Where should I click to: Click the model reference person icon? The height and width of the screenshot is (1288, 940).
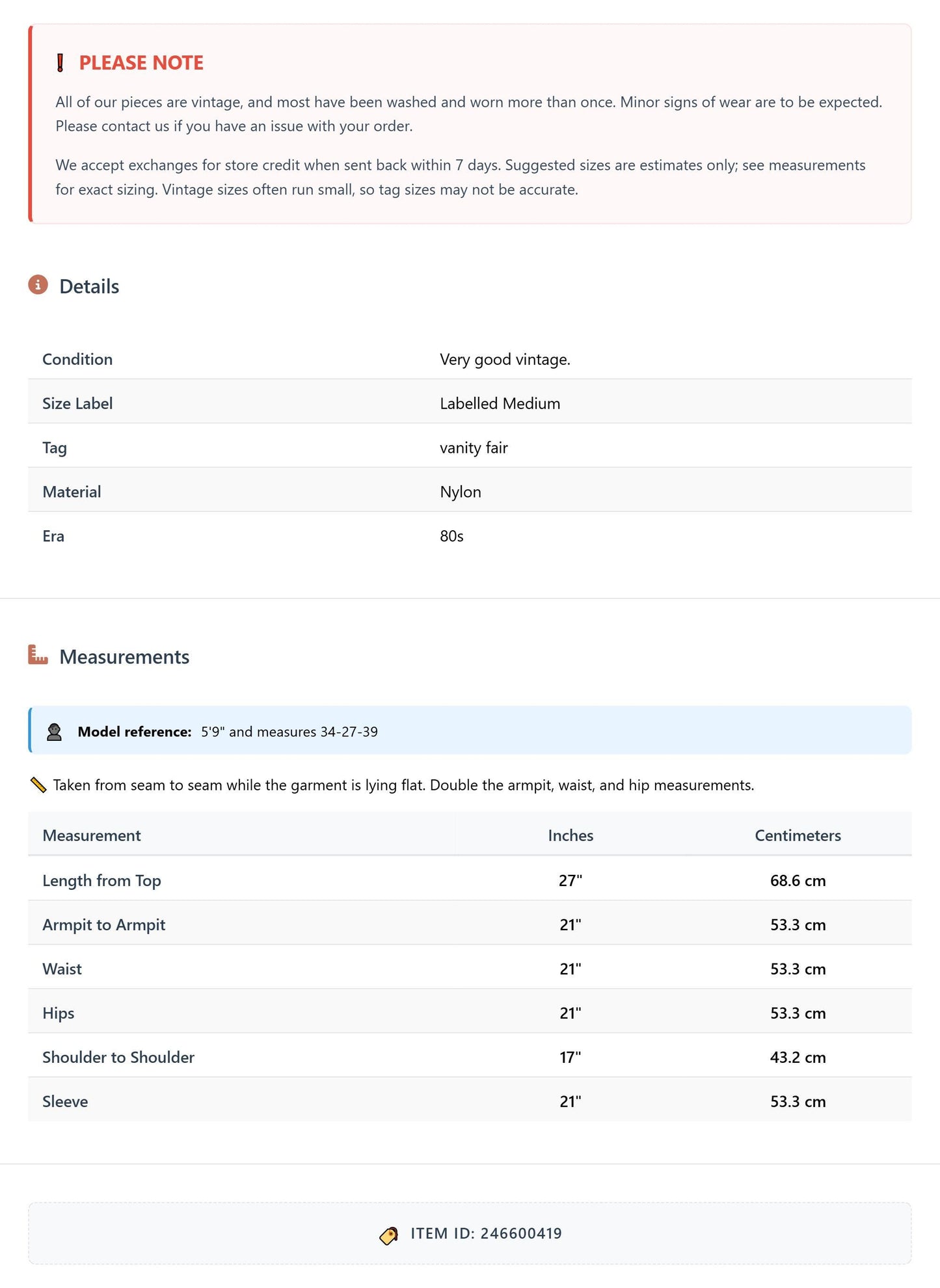54,732
